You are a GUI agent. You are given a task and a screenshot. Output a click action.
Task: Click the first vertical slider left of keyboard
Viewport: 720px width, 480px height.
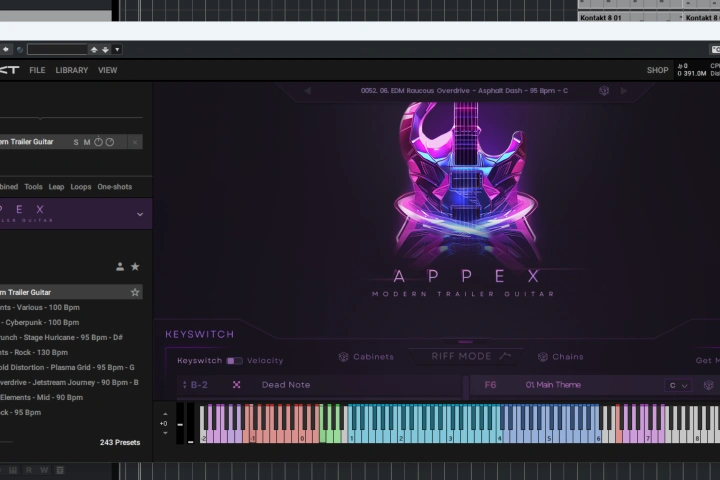(x=180, y=424)
